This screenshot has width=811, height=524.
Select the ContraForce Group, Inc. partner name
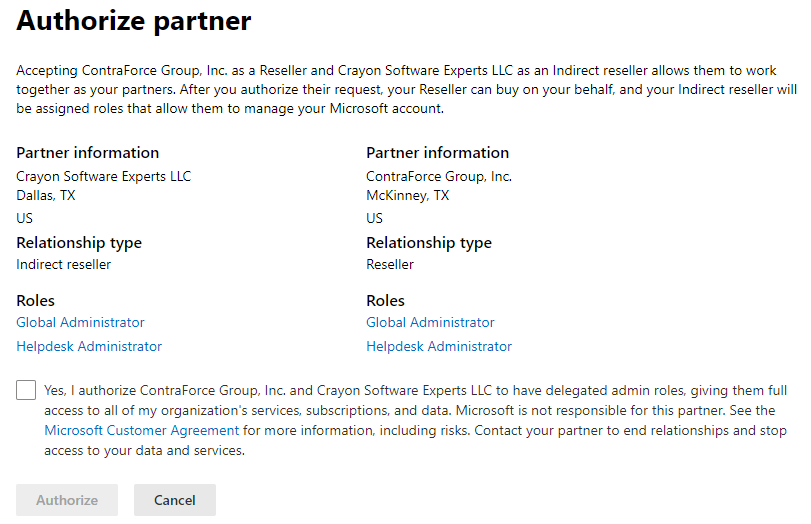439,176
